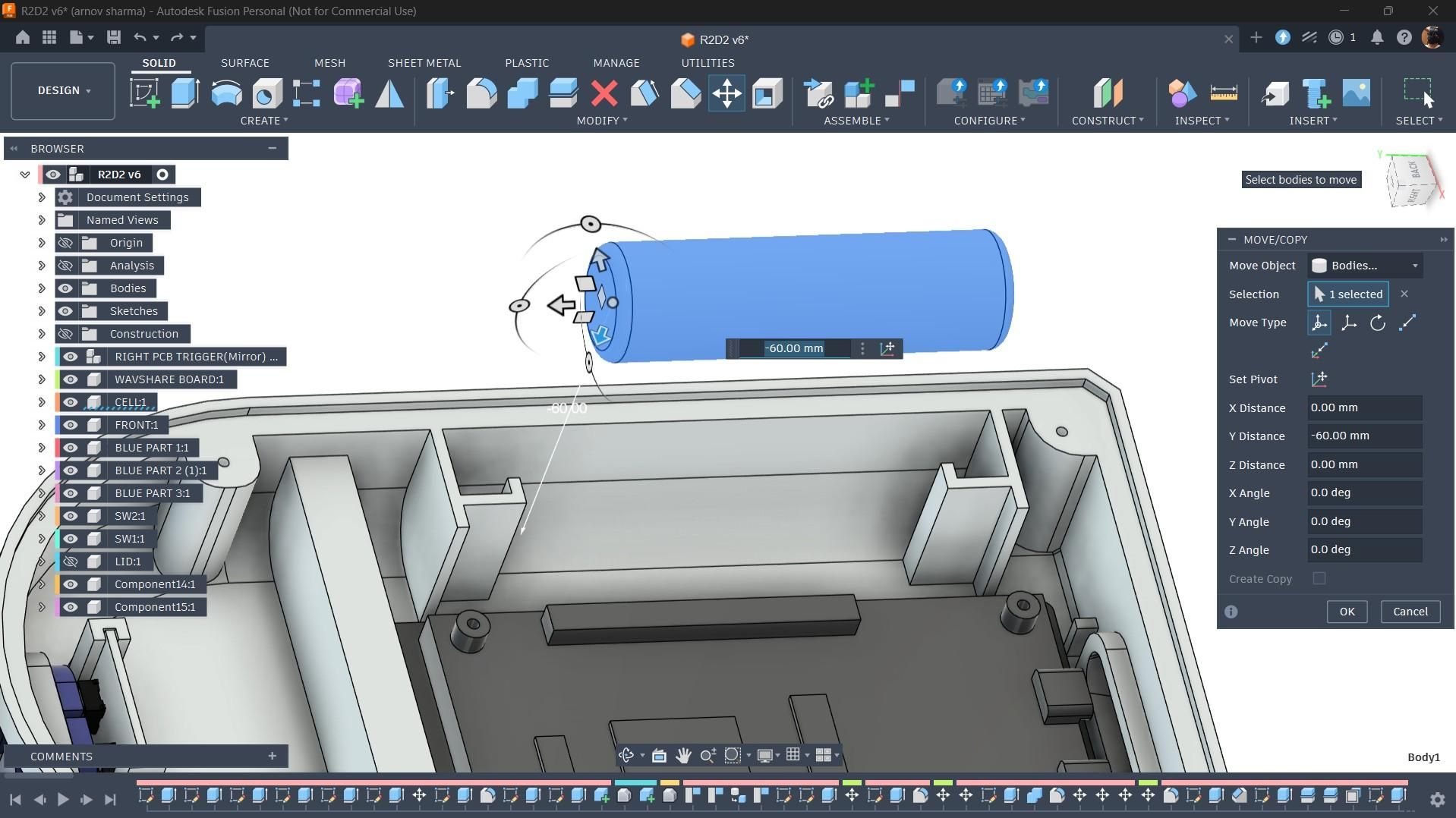Expand the BLUE PART 1:1 component
The width and height of the screenshot is (1456, 818).
click(42, 448)
